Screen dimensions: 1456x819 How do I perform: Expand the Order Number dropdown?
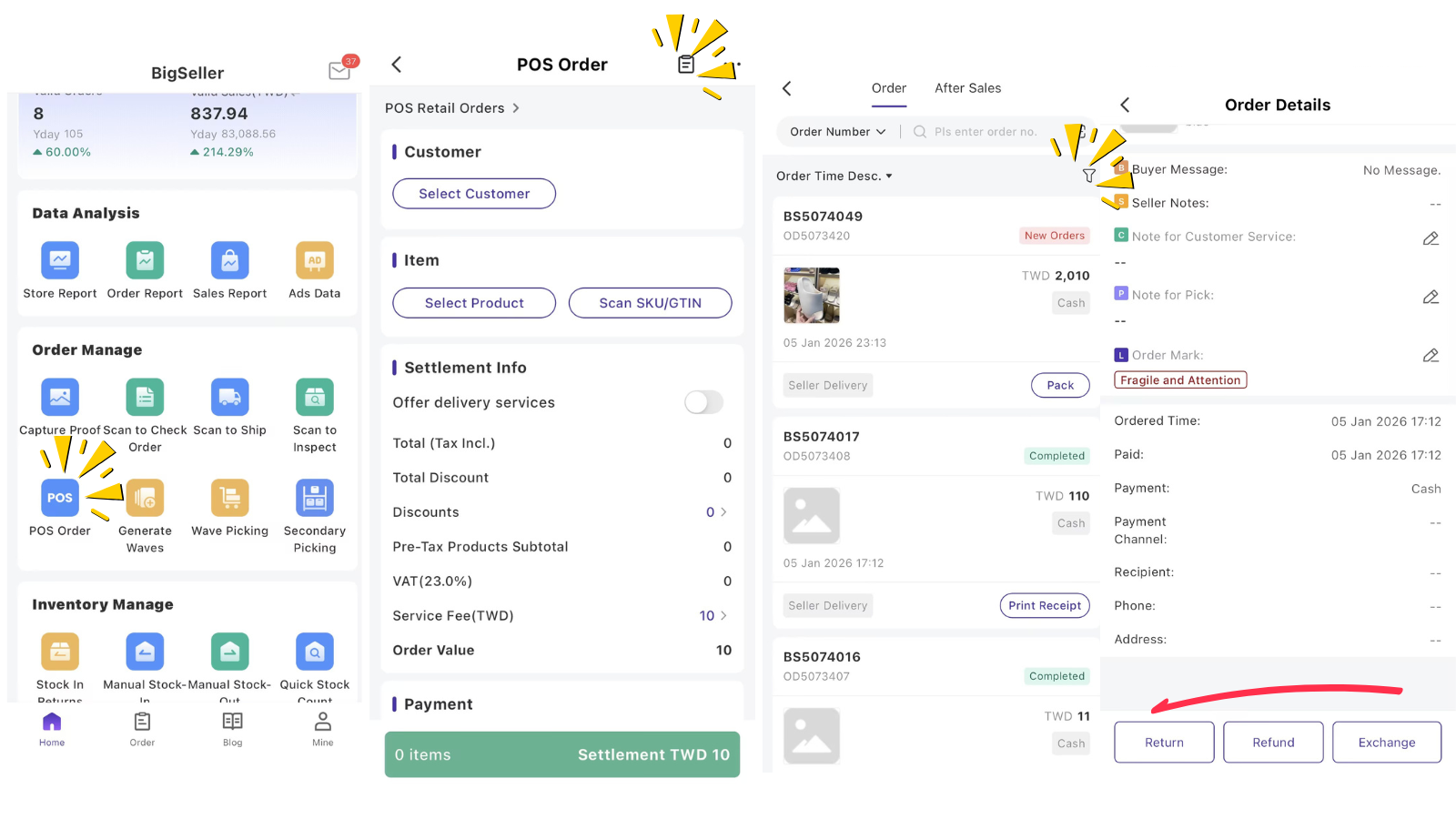pyautogui.click(x=838, y=132)
